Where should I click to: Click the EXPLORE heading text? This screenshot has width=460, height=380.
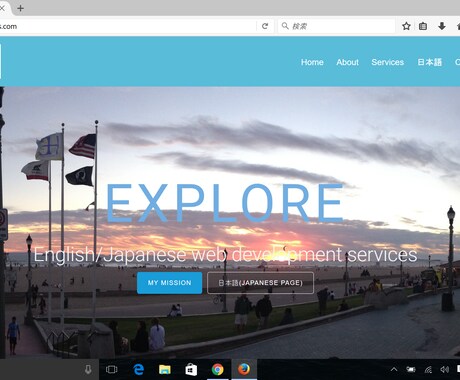click(225, 203)
